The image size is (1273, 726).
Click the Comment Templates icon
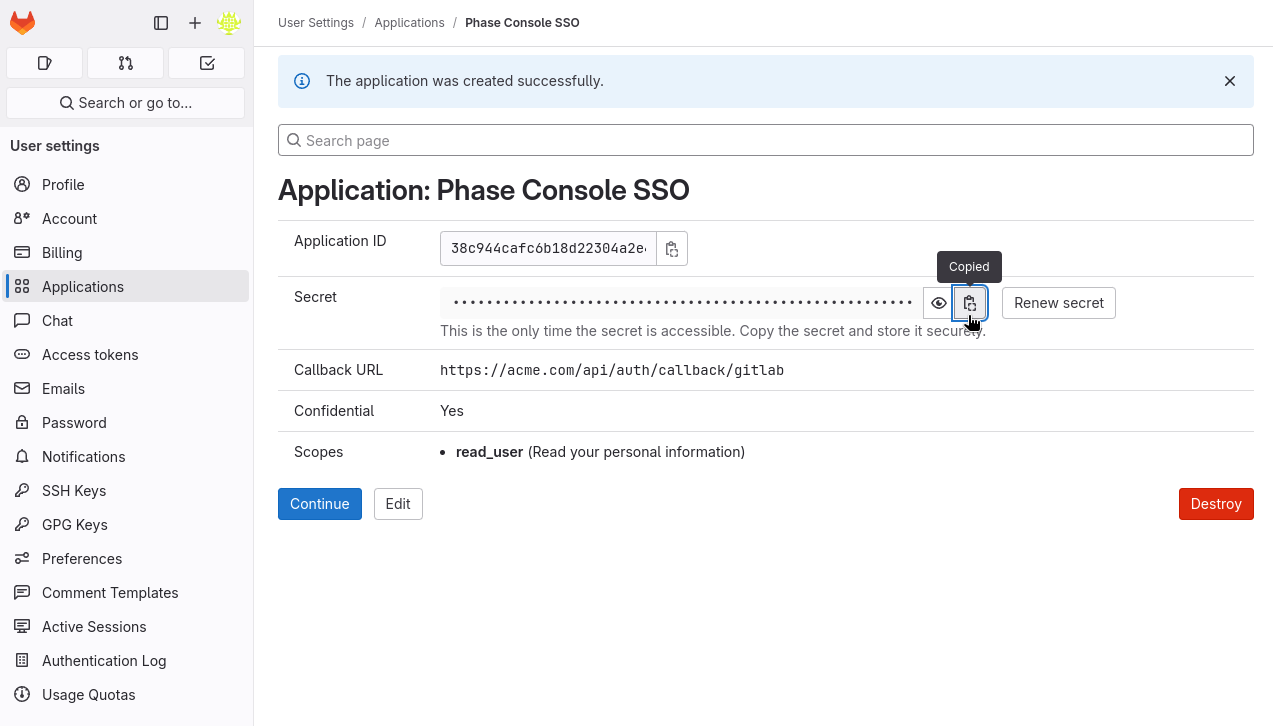point(22,593)
